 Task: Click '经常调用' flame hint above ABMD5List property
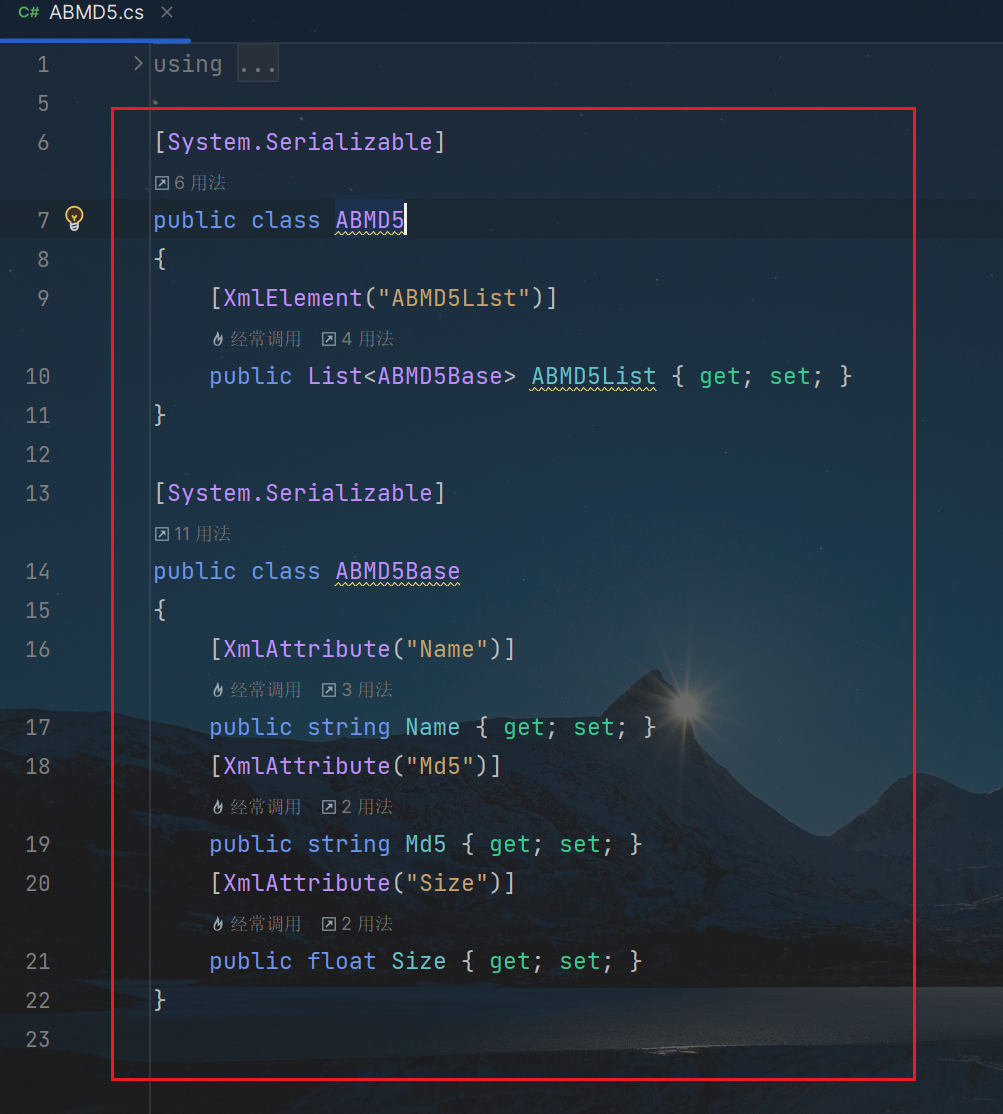[256, 339]
